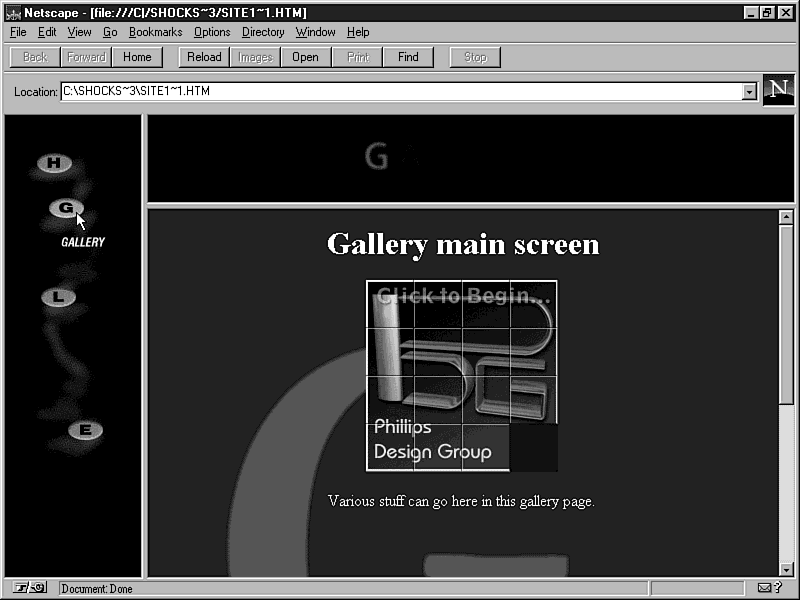Open the Edit menu
This screenshot has height=600, width=800.
[x=47, y=32]
